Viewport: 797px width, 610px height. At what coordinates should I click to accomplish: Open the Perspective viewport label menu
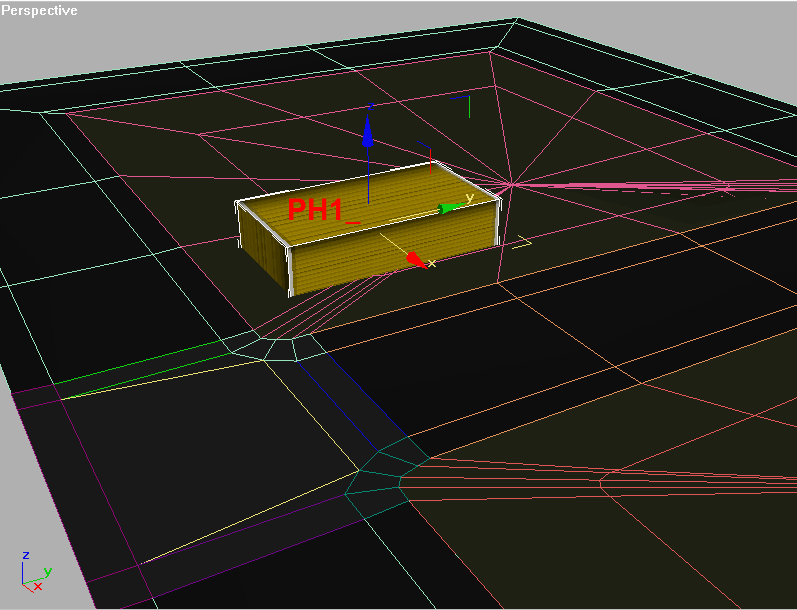tap(40, 10)
